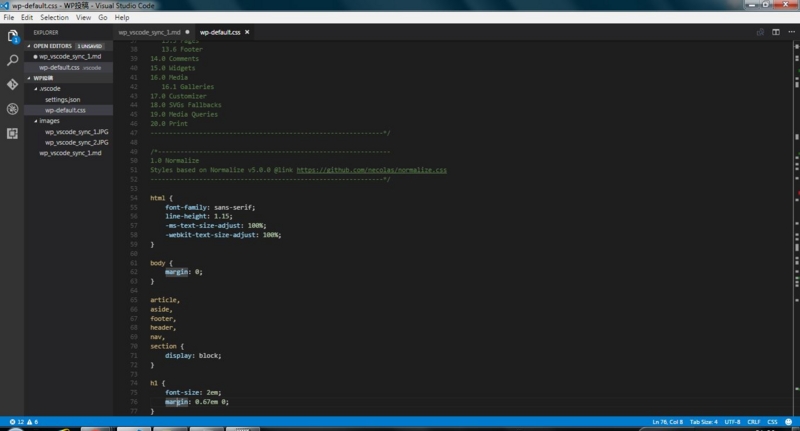The height and width of the screenshot is (431, 800).
Task: Open wp_vscode_sync_2.JPG in images
Action: (77, 142)
